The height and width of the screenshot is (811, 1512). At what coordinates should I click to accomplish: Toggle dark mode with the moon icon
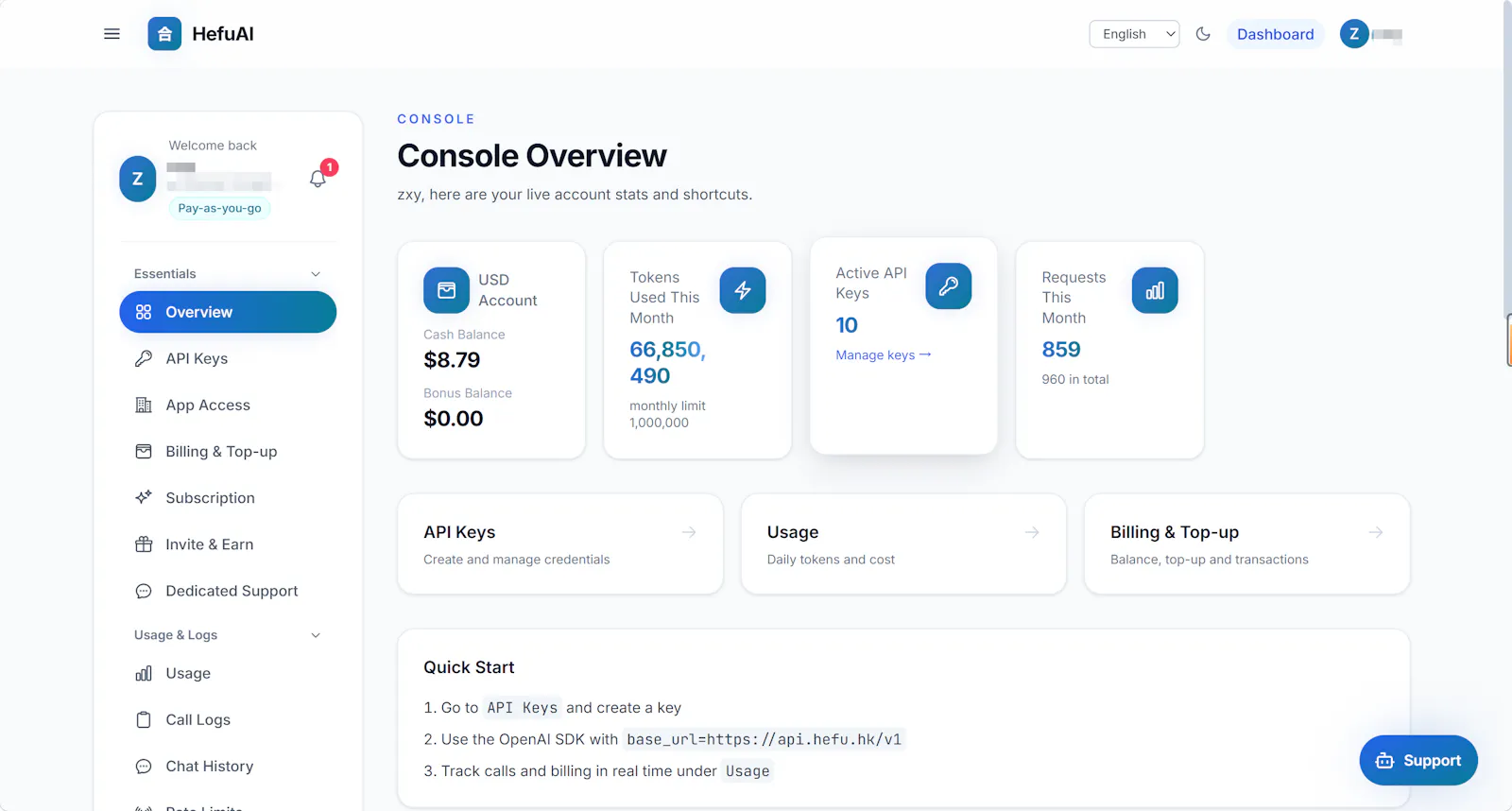pos(1203,34)
